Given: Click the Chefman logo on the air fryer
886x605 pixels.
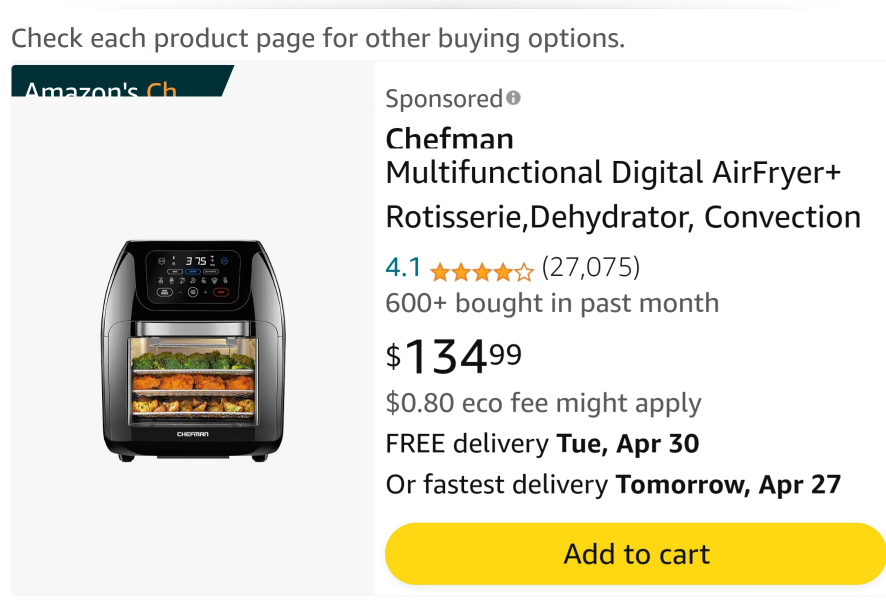Looking at the screenshot, I should [x=192, y=434].
